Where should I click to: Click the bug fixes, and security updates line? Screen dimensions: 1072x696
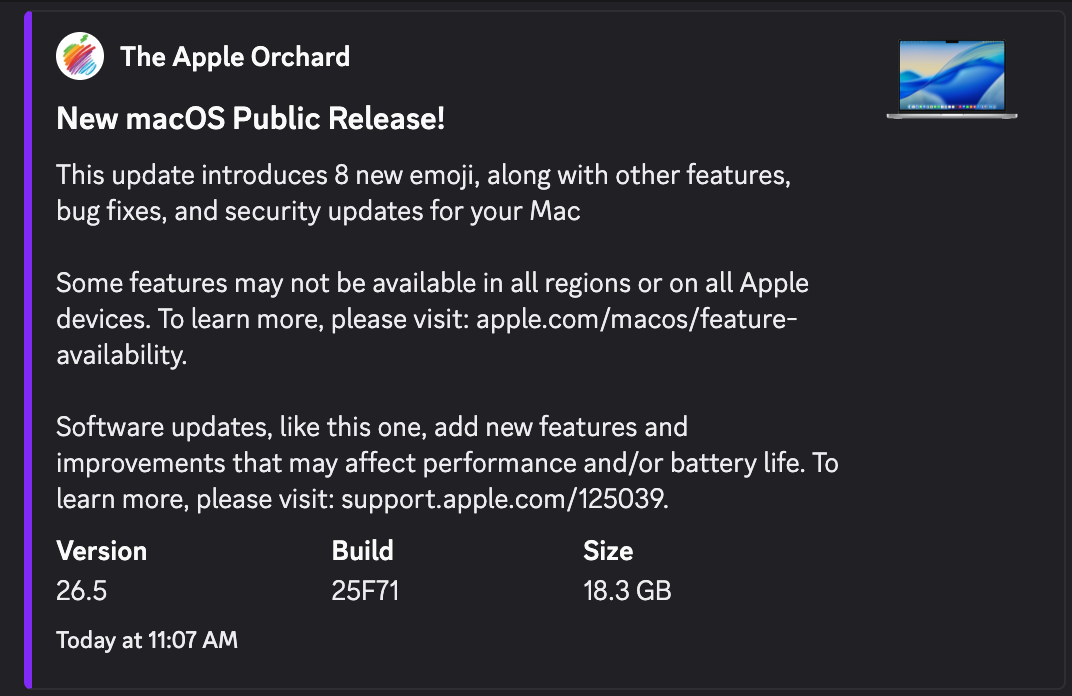pos(318,211)
